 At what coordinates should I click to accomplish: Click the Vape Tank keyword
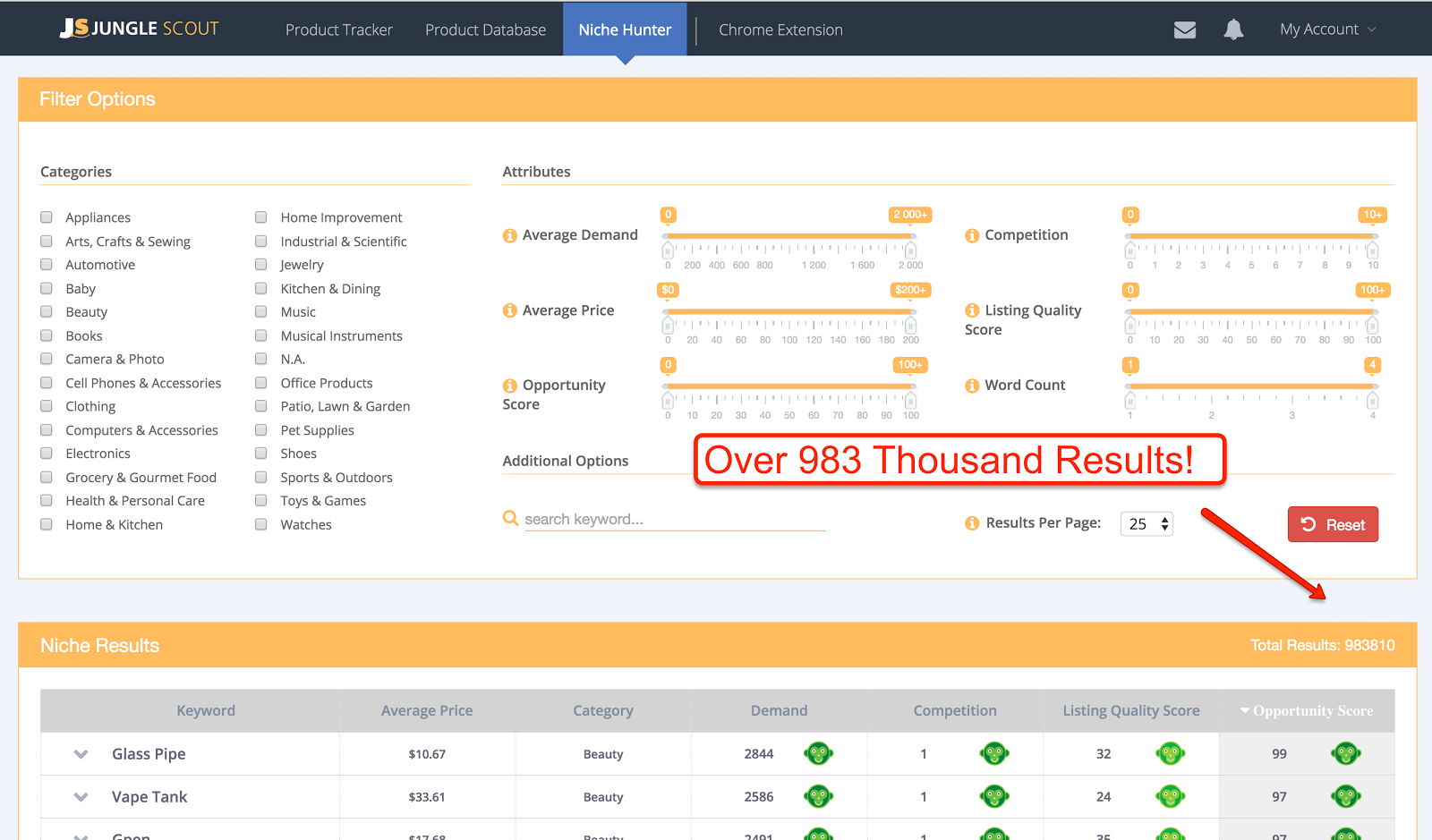coord(149,797)
